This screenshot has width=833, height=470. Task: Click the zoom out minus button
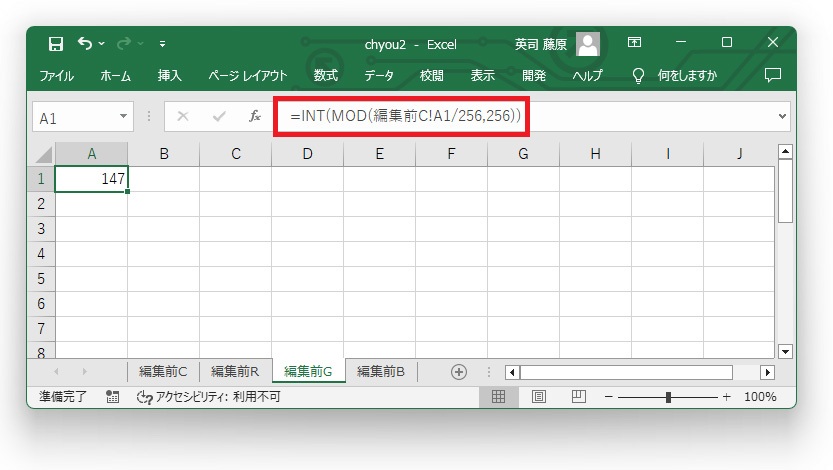[x=609, y=397]
